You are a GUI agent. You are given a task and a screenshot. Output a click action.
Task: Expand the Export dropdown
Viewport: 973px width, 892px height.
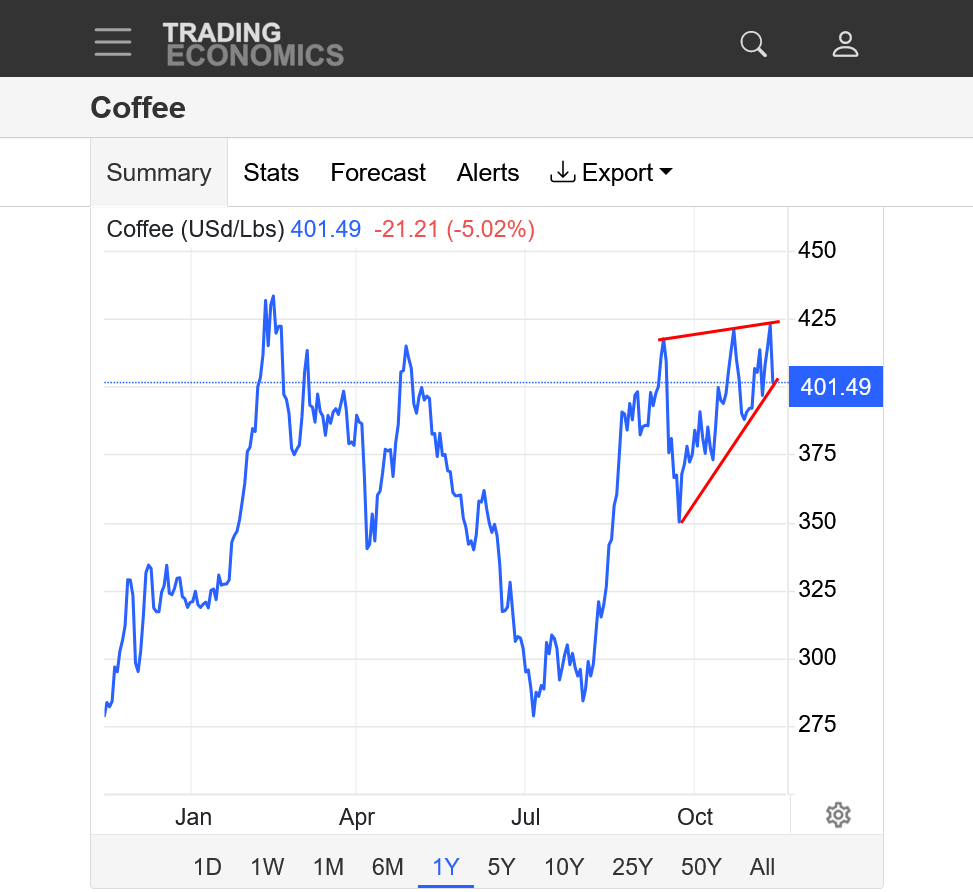[611, 173]
